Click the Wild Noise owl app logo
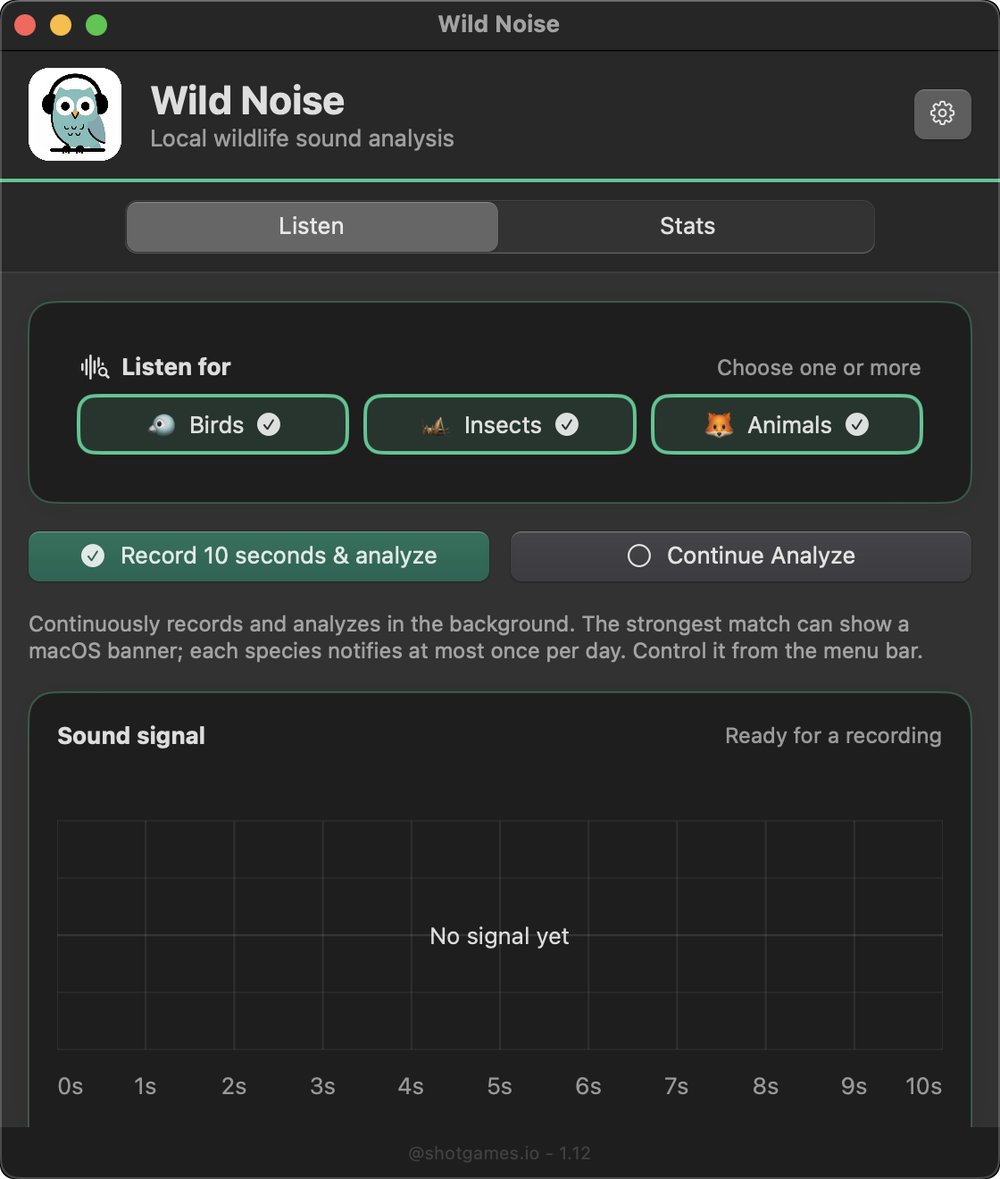Image resolution: width=1000 pixels, height=1179 pixels. click(x=75, y=114)
